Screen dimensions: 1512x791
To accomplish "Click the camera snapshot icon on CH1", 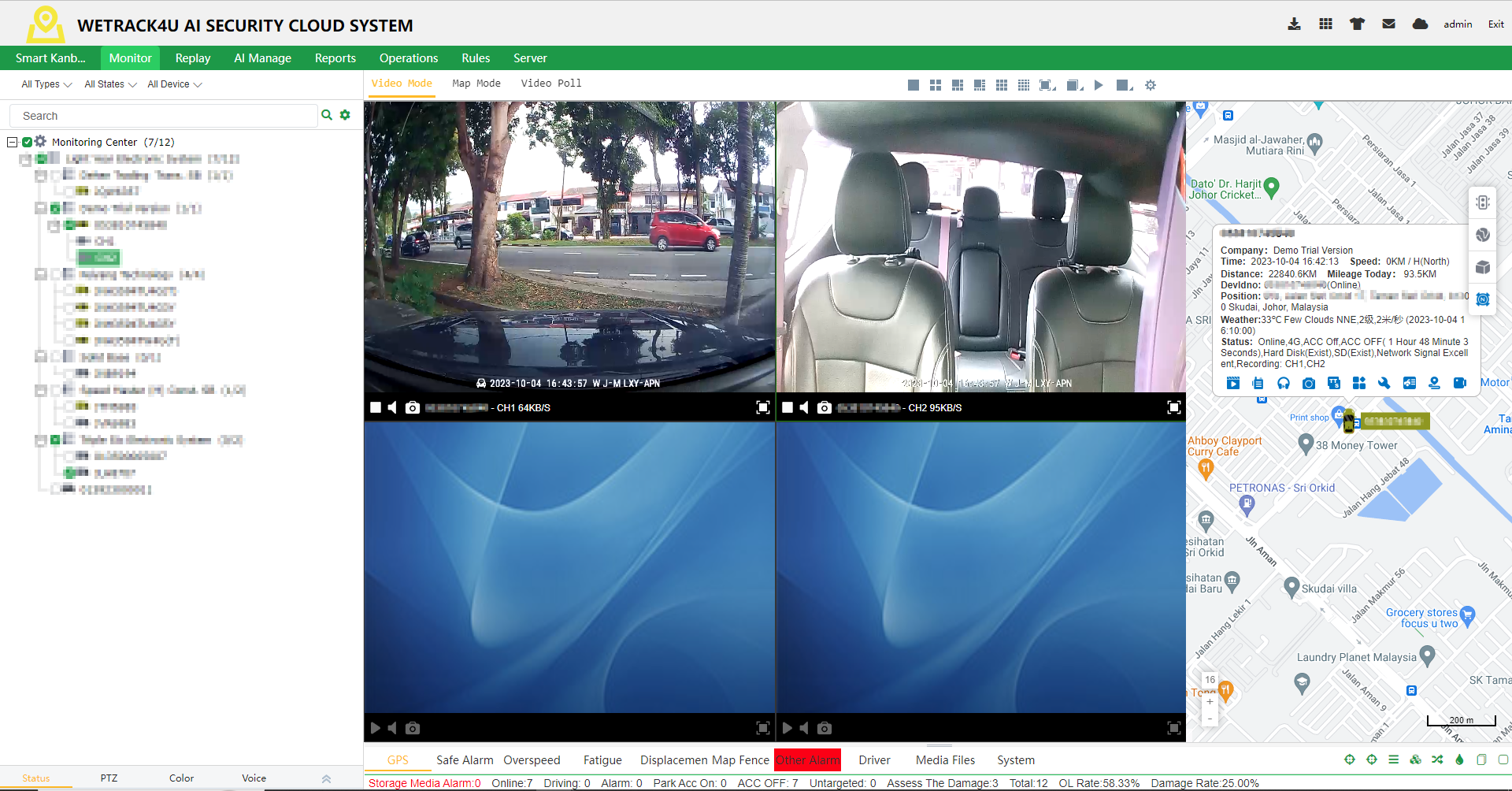I will [413, 407].
